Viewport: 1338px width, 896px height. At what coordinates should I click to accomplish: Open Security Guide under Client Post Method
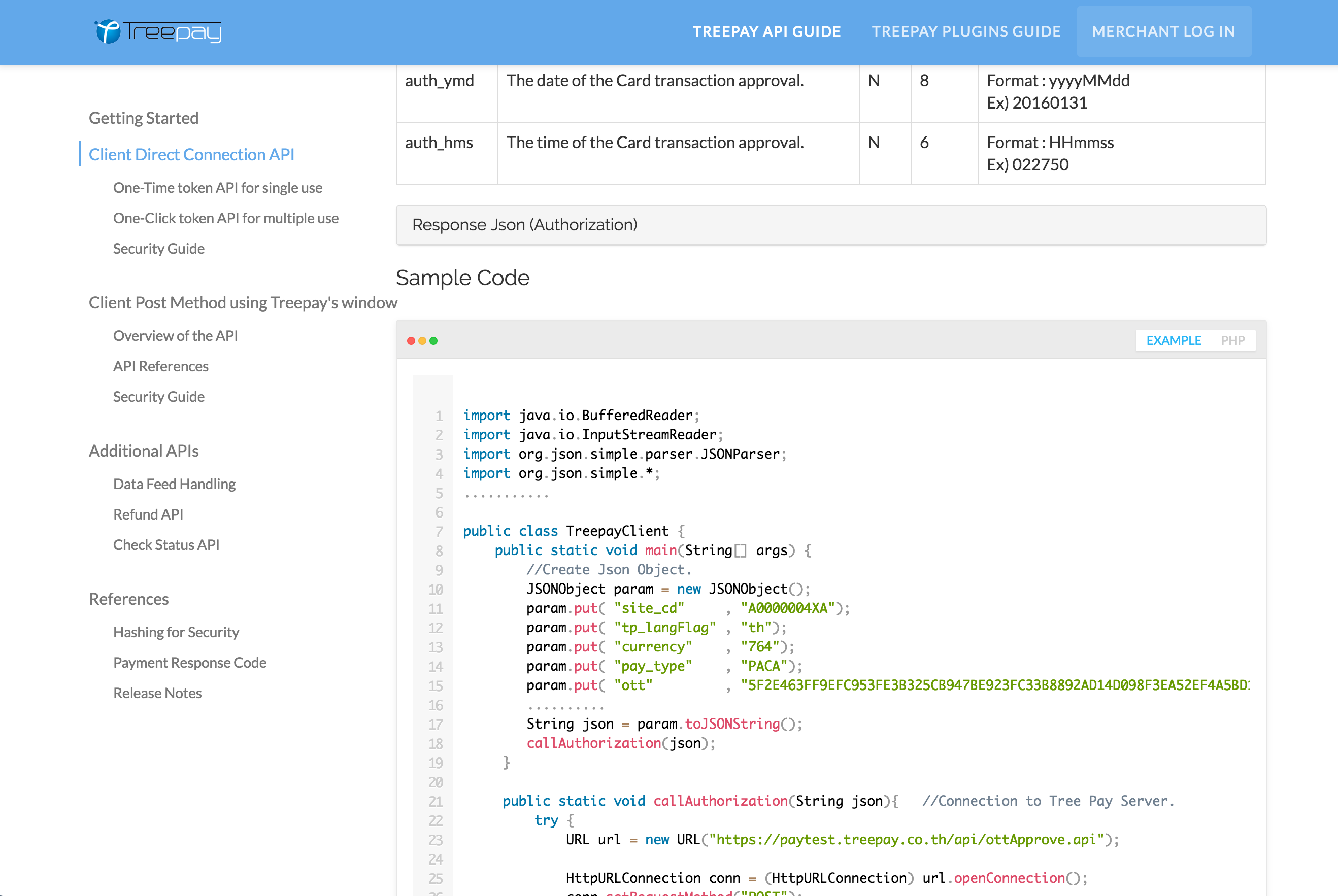pyautogui.click(x=159, y=396)
